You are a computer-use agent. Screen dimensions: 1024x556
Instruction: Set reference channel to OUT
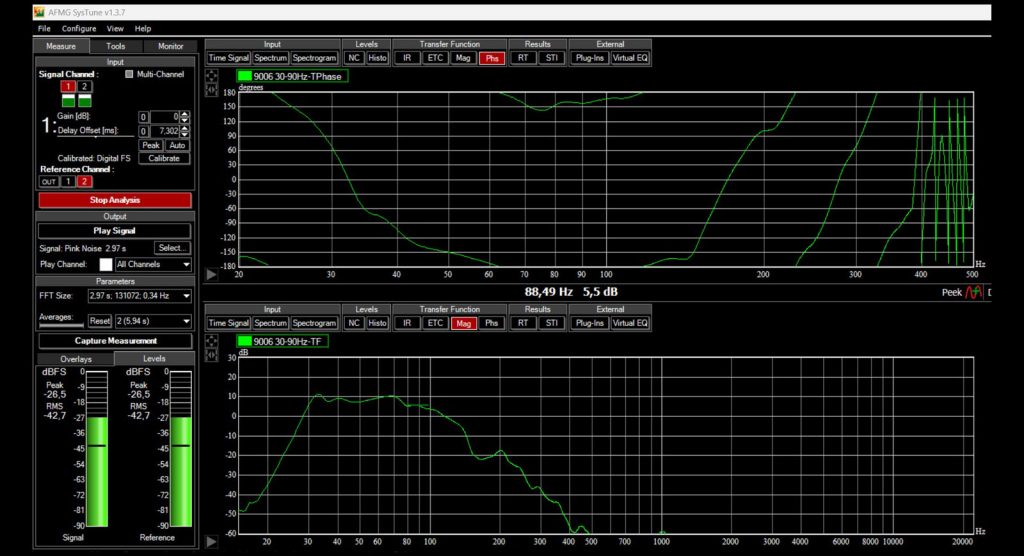48,181
